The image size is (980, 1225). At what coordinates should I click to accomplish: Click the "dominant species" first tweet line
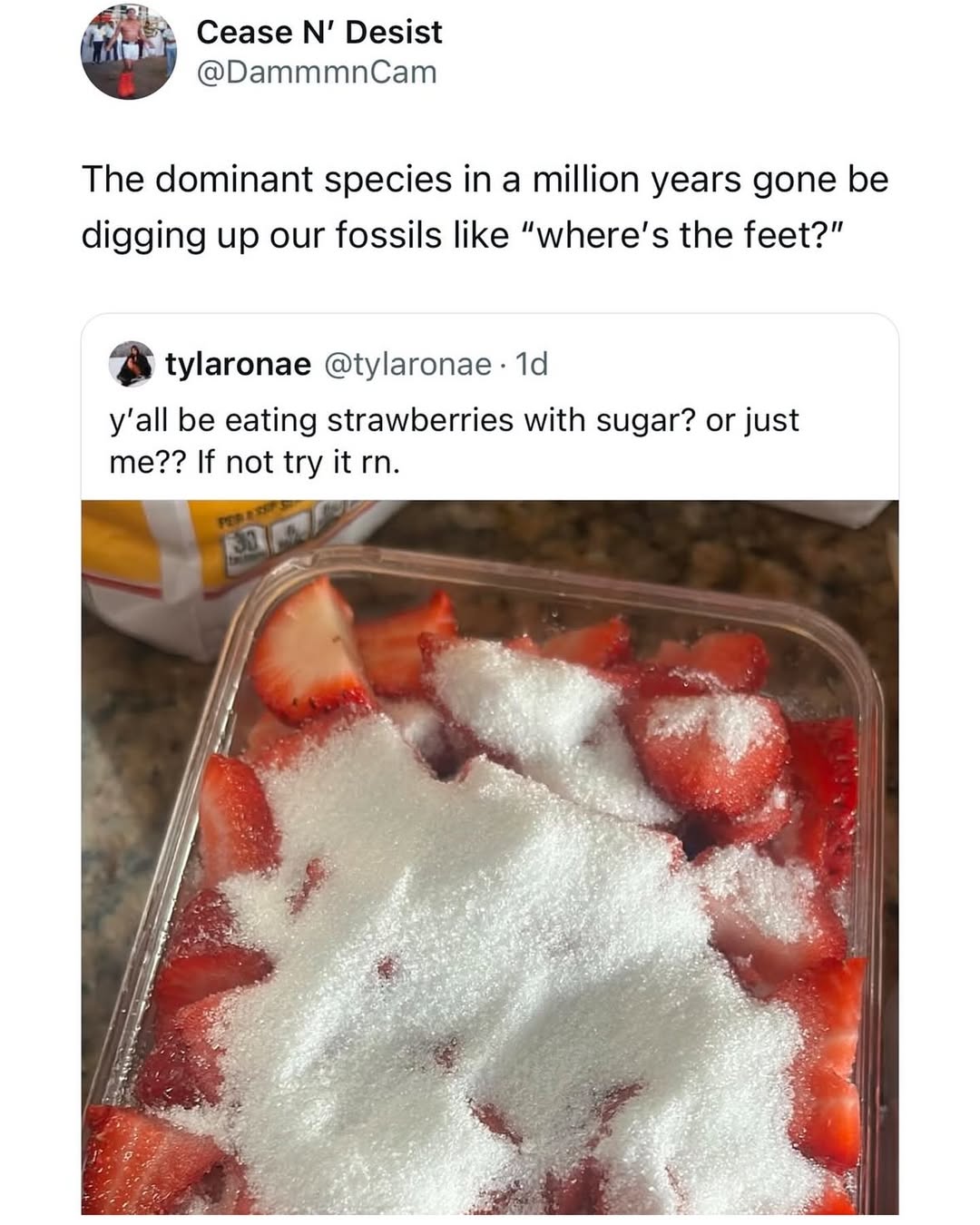(x=485, y=180)
